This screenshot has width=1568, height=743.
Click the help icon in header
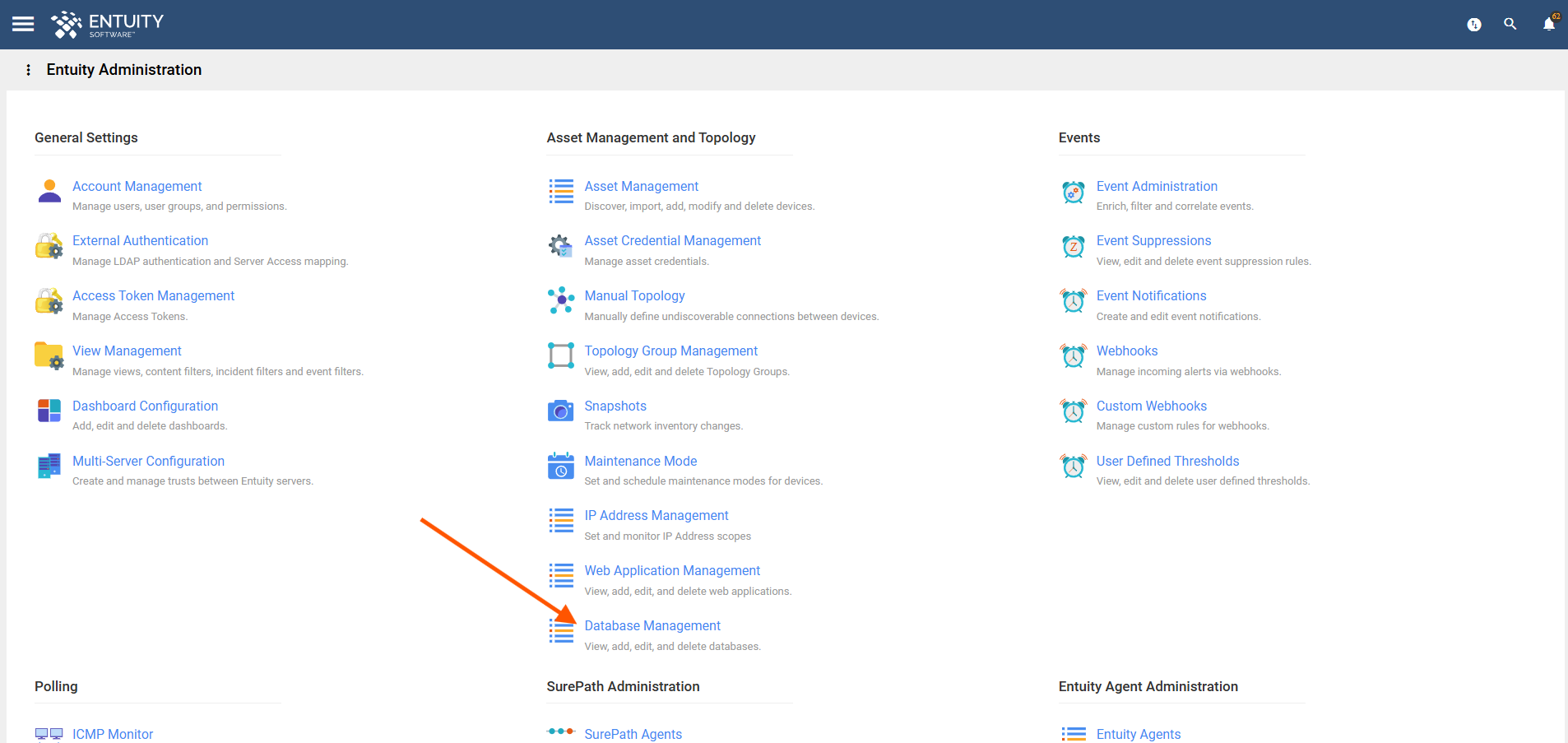pyautogui.click(x=1474, y=25)
